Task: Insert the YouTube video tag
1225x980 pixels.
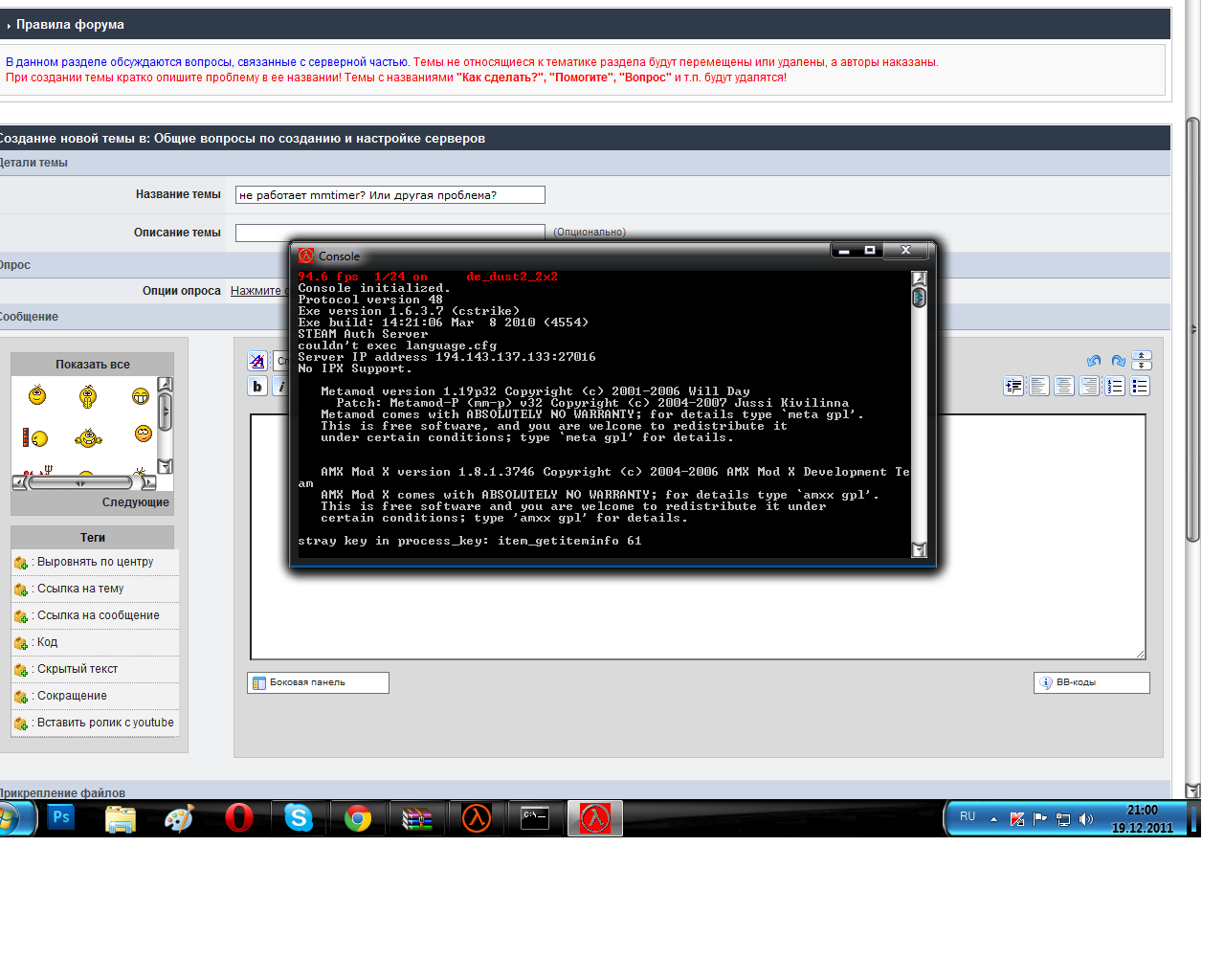Action: pyautogui.click(x=95, y=723)
